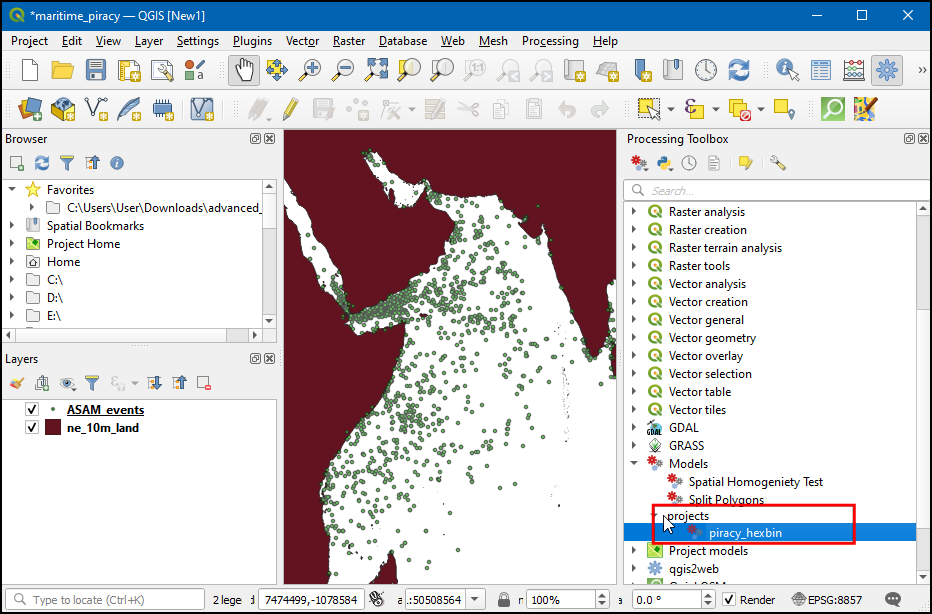Toggle visibility of ne_10m_land layer

click(x=32, y=427)
